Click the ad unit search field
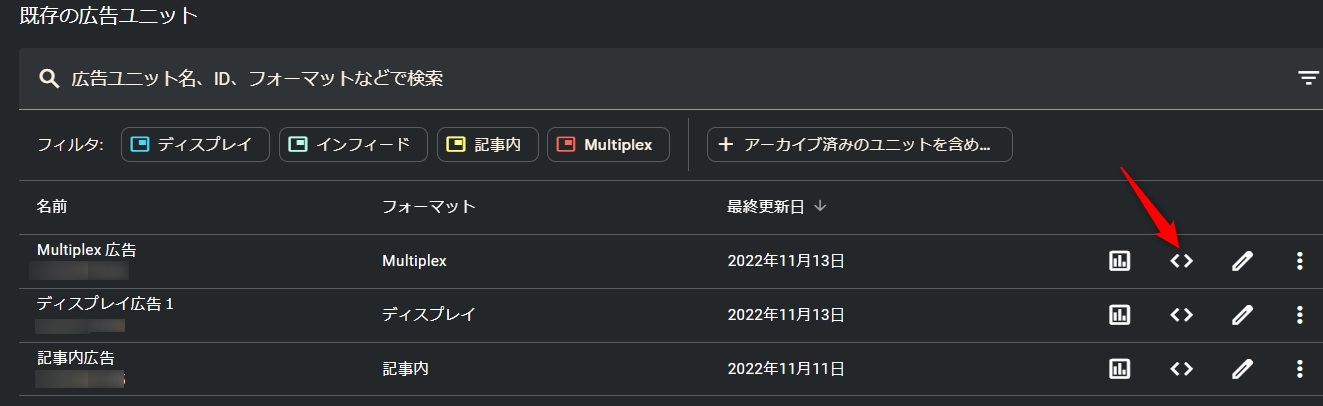 [600, 78]
